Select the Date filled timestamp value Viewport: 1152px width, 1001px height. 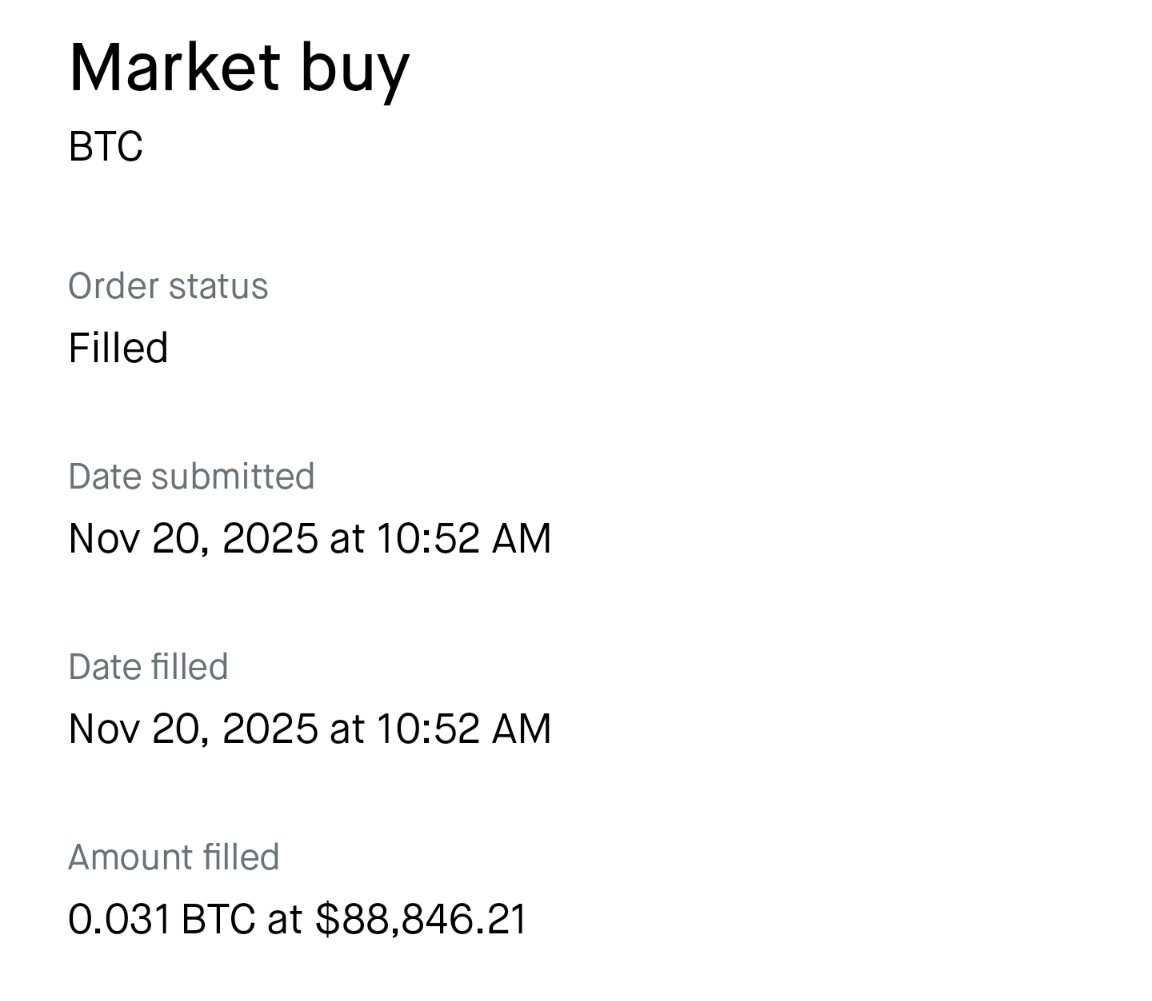(309, 728)
